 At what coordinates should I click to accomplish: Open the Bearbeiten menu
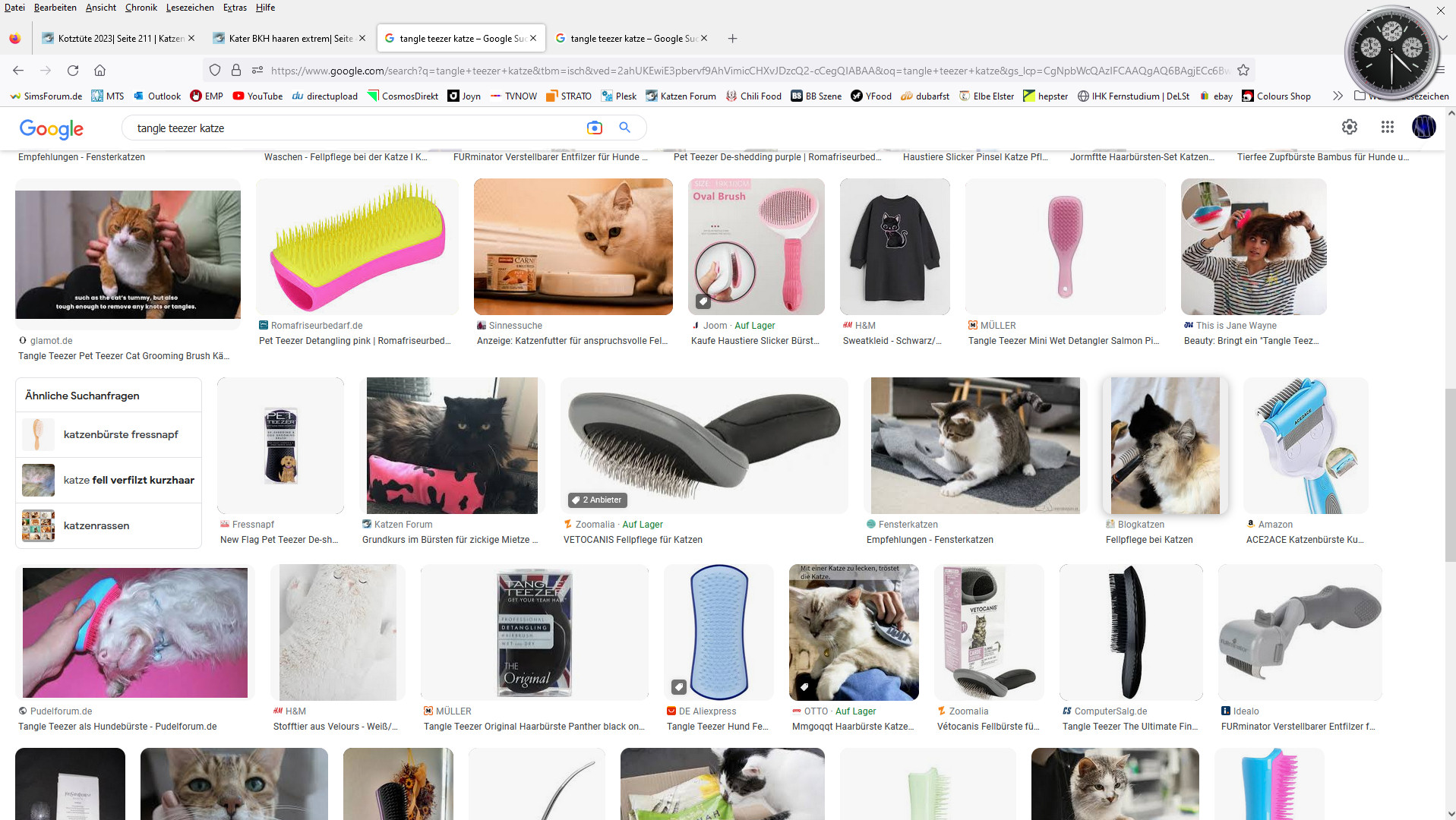pyautogui.click(x=55, y=8)
